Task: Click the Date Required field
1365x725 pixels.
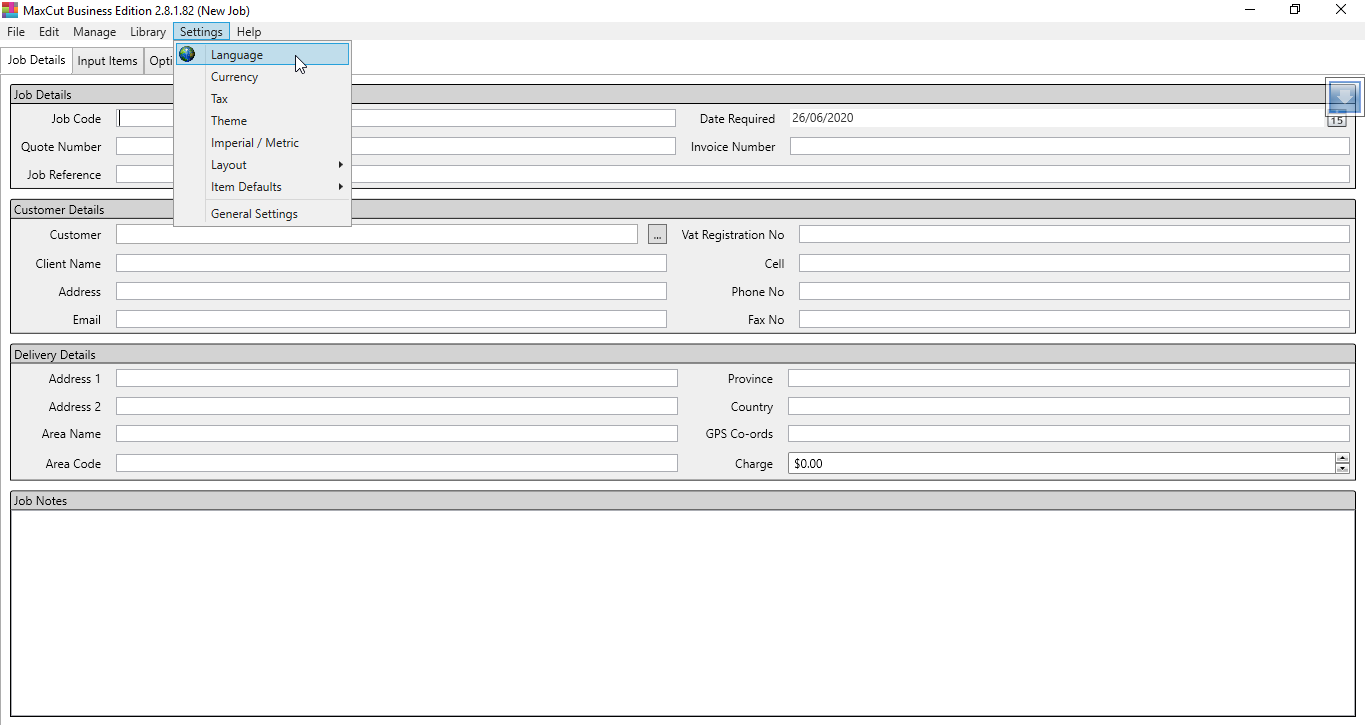Action: [1057, 118]
